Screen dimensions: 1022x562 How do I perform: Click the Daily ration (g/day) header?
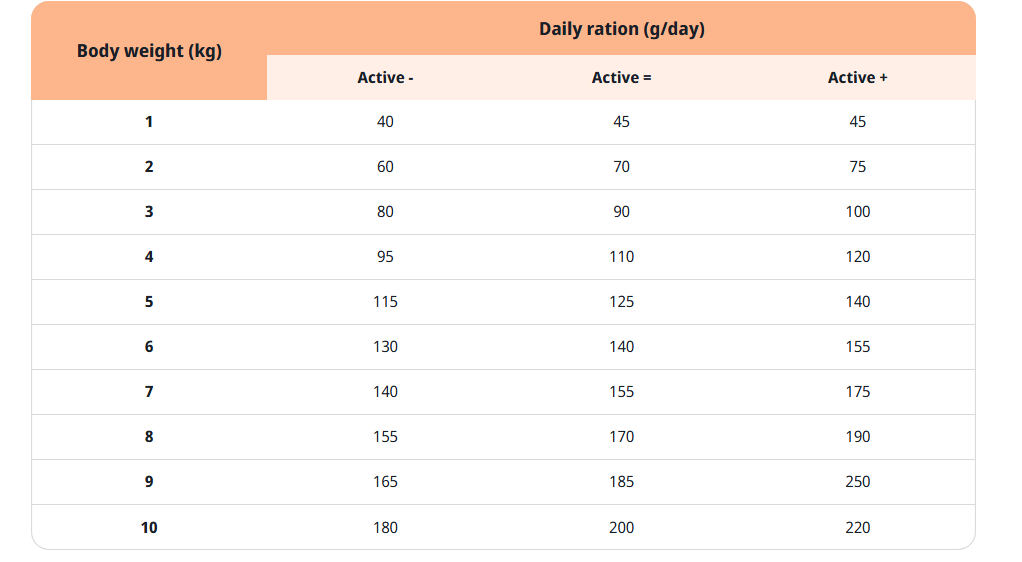click(x=621, y=29)
